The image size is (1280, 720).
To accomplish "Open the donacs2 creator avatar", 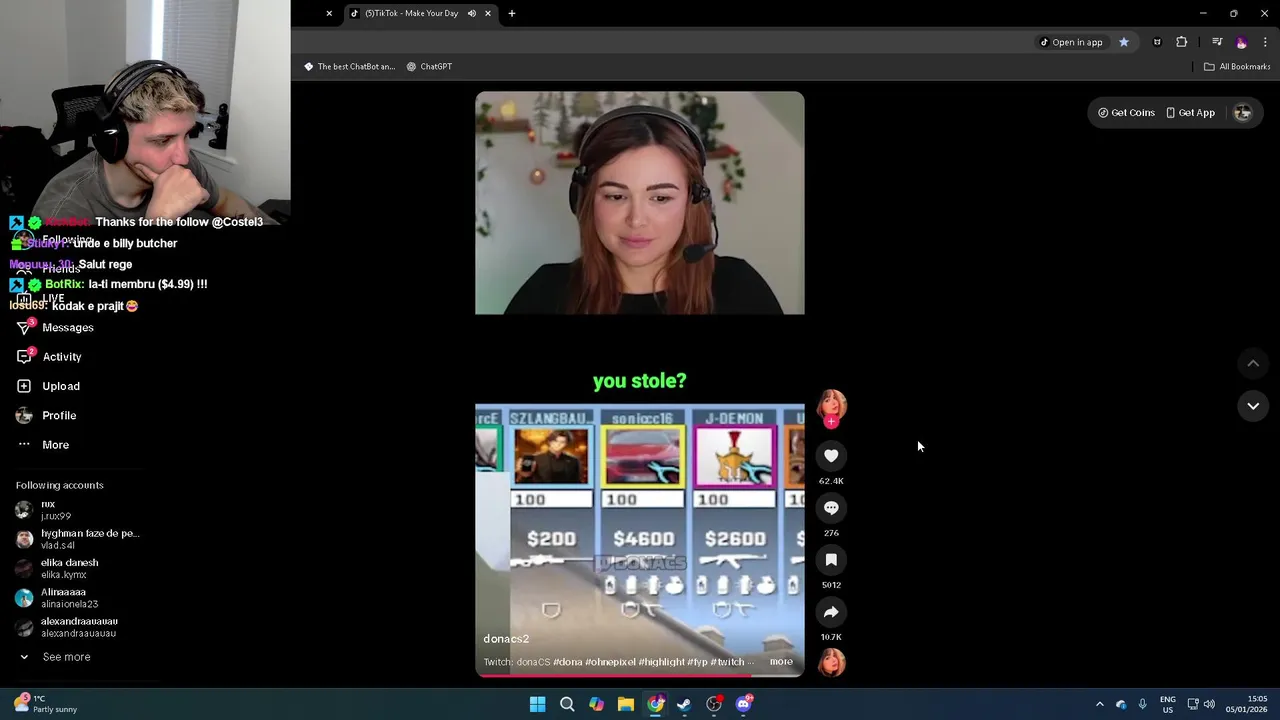I will pos(831,404).
